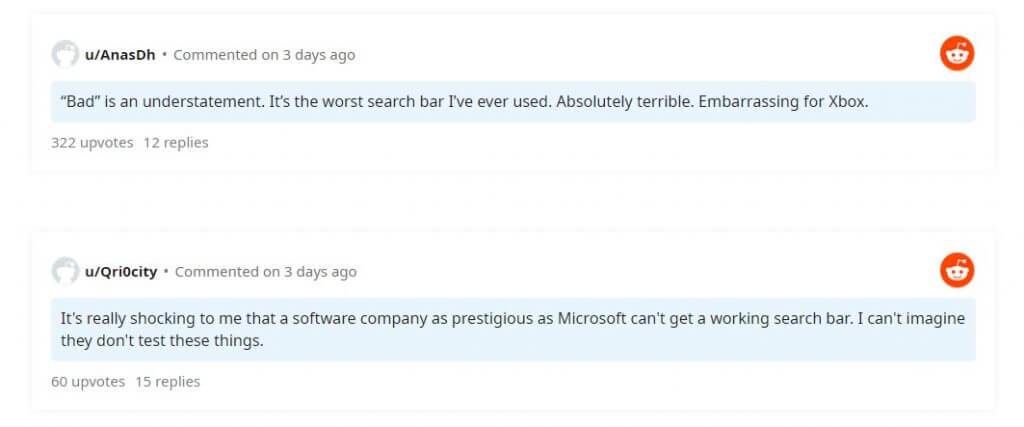Visit the u/AnasDh profile link
Screen dimensions: 1024x427
[120, 55]
